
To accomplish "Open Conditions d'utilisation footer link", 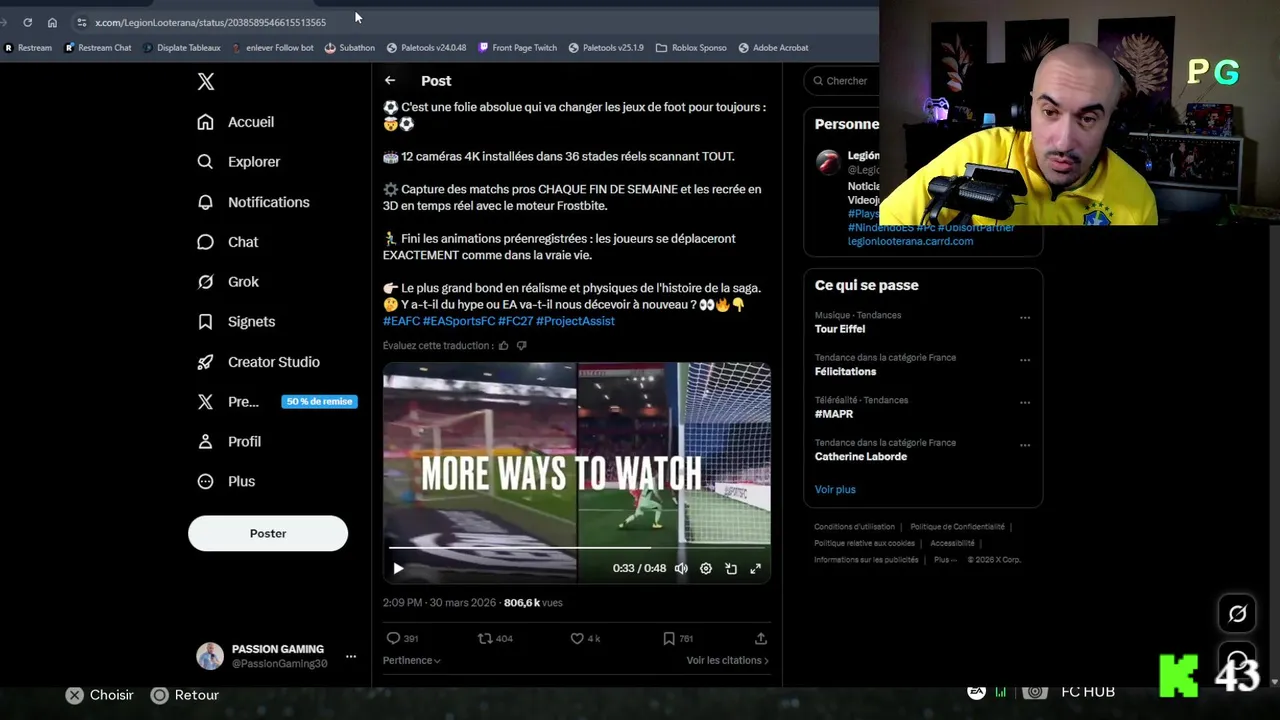I will coord(854,527).
